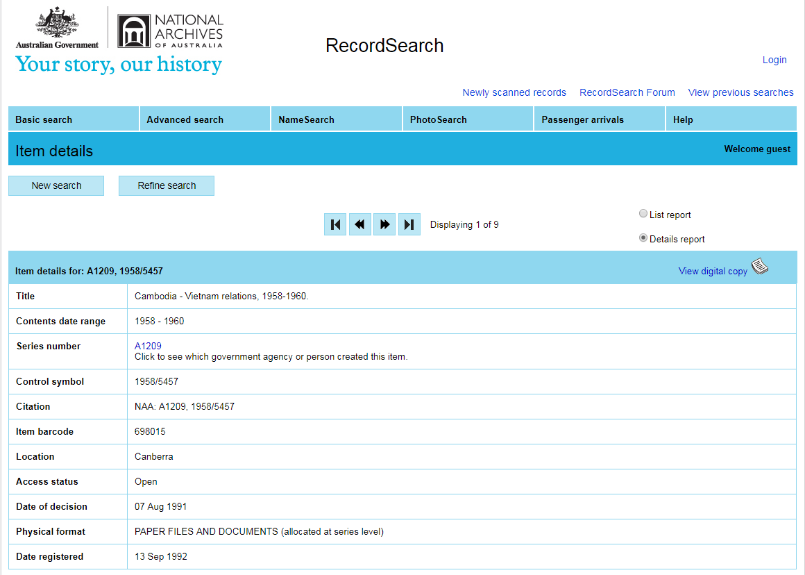Go to the previous record arrow icon
Viewport: 805px width, 575px height.
[x=360, y=225]
